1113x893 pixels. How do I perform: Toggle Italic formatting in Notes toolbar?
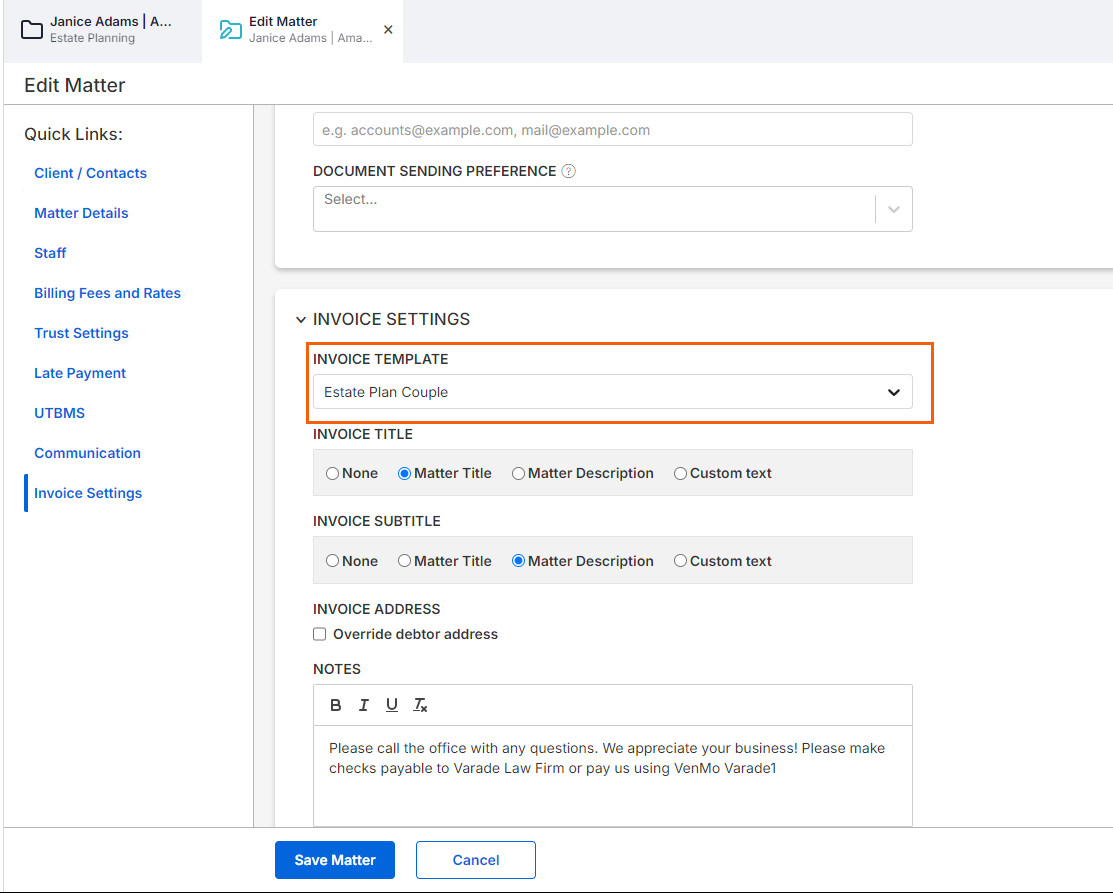click(x=364, y=705)
